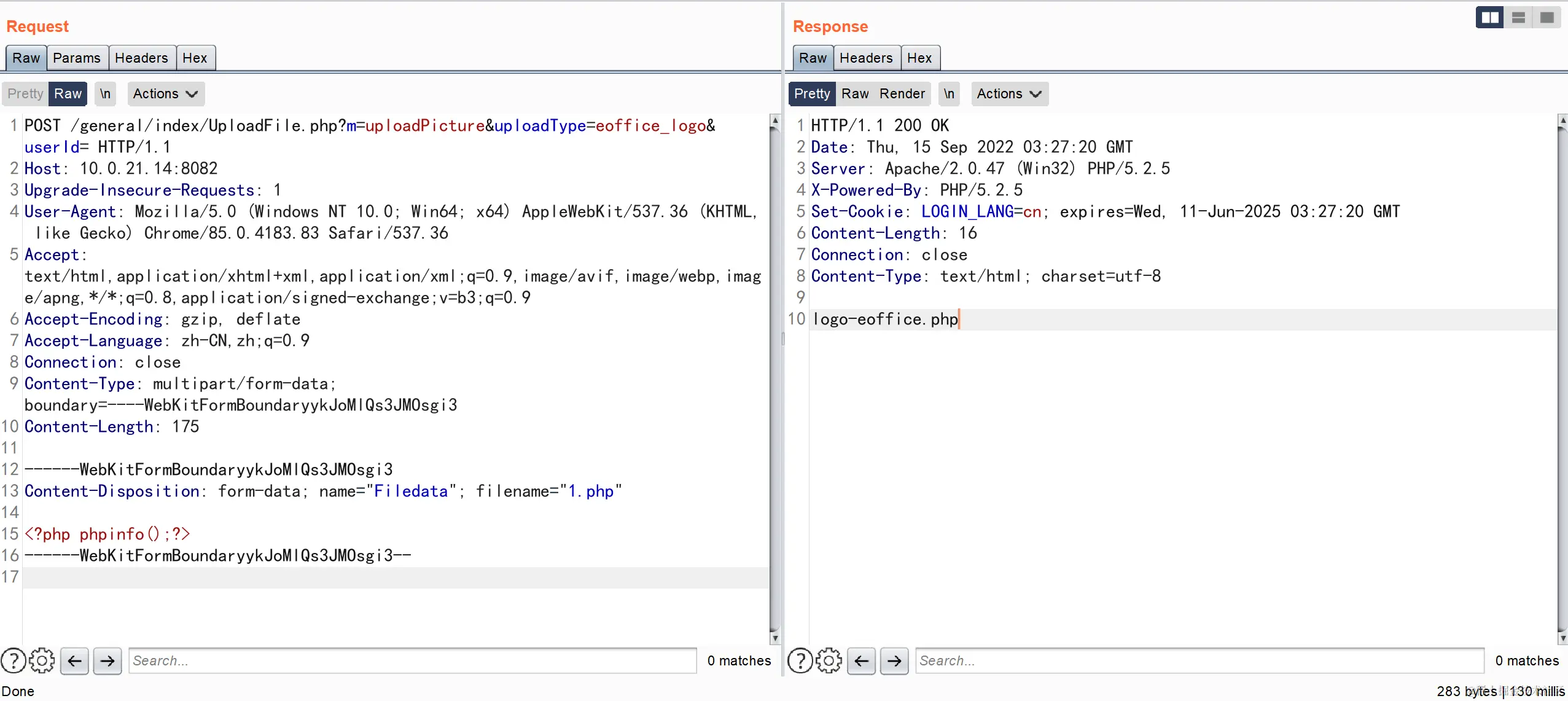The width and height of the screenshot is (1568, 701).
Task: Open Request Params tab
Action: [77, 58]
